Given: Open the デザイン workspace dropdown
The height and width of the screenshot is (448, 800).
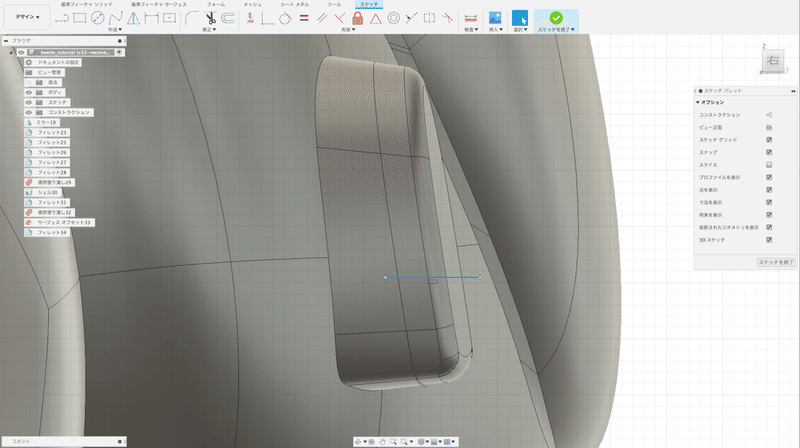Looking at the screenshot, I should pyautogui.click(x=27, y=18).
